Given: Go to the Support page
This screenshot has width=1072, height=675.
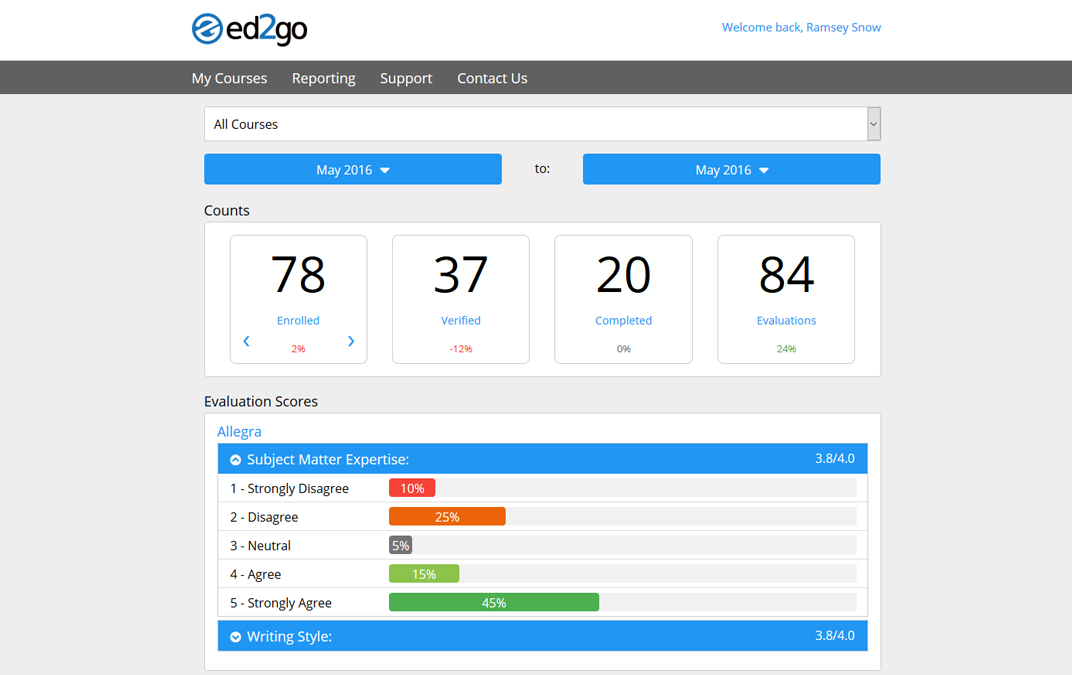Looking at the screenshot, I should (x=406, y=78).
